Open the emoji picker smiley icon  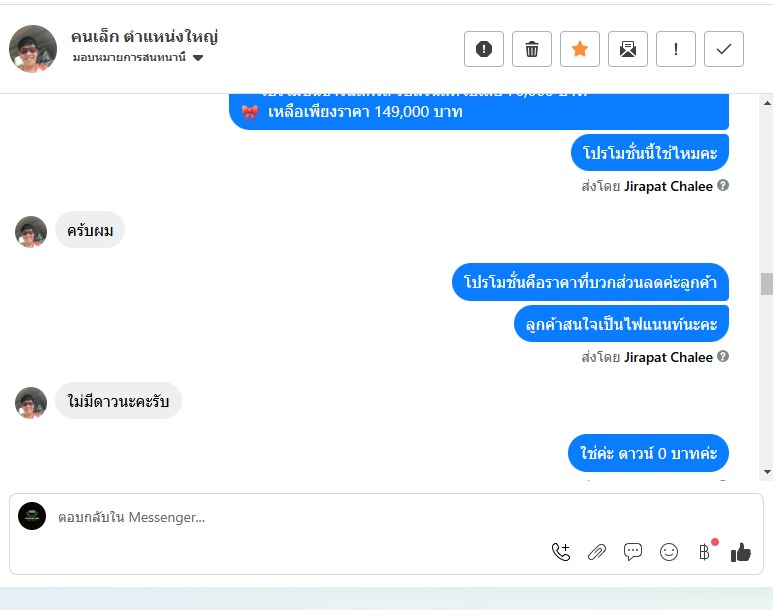click(x=668, y=552)
